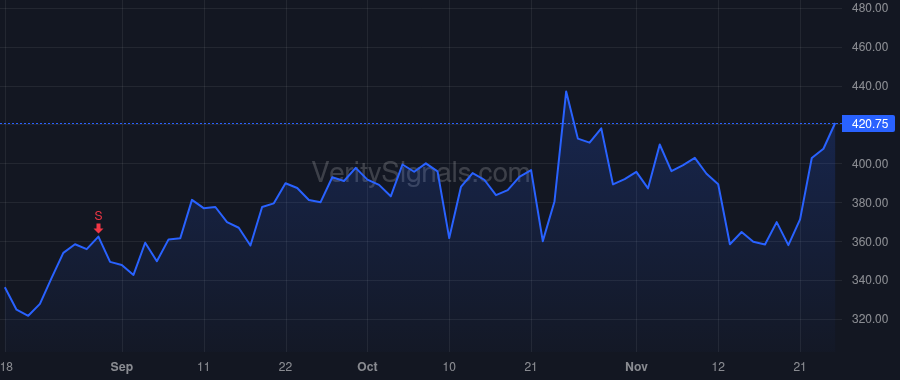Click the 12 date label on time axis
Viewport: 900px width, 380px height.
click(718, 367)
